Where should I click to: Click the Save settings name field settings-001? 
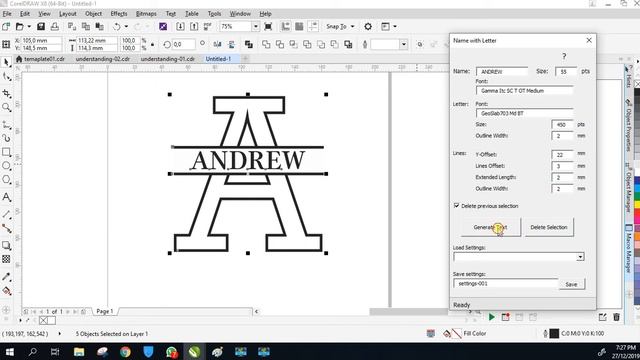click(505, 283)
